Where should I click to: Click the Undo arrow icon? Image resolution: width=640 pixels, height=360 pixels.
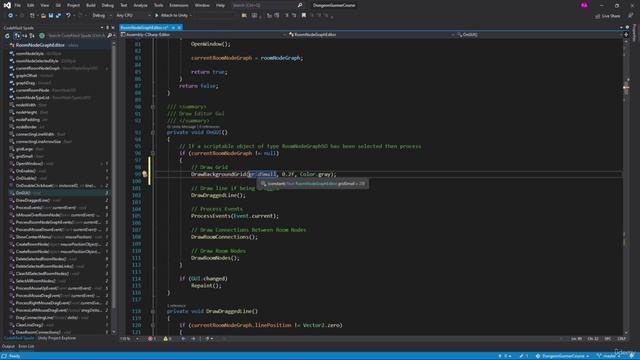point(68,16)
